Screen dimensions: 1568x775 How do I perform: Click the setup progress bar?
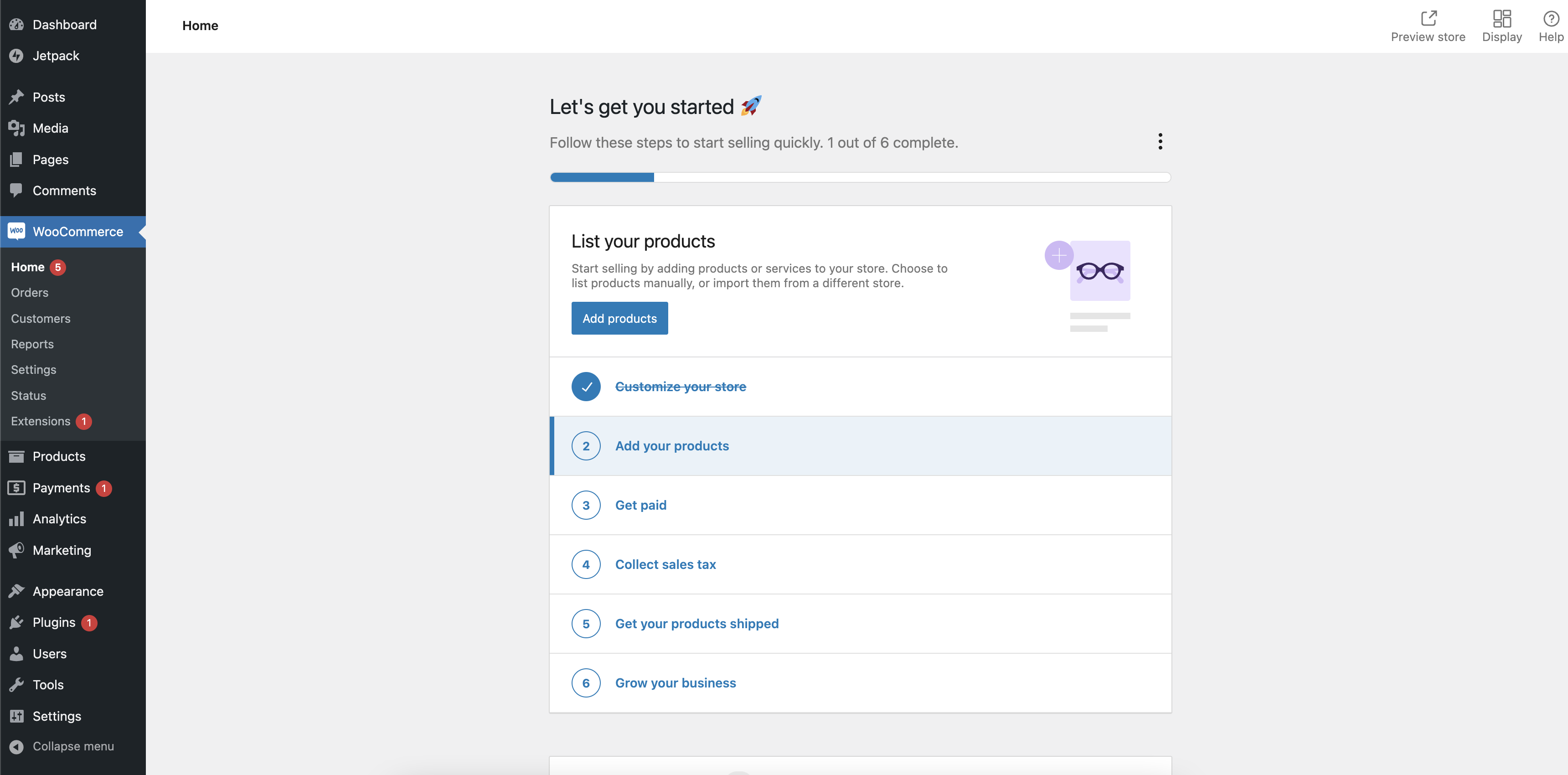click(x=860, y=177)
